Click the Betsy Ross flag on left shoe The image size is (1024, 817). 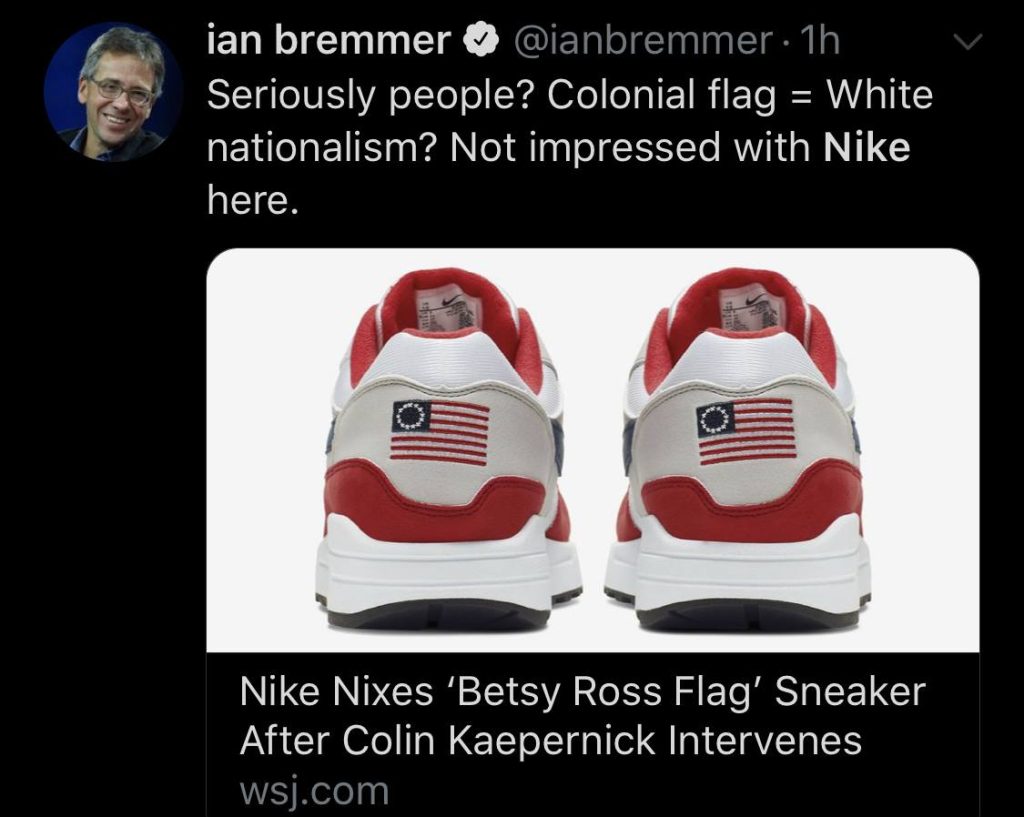click(x=440, y=432)
